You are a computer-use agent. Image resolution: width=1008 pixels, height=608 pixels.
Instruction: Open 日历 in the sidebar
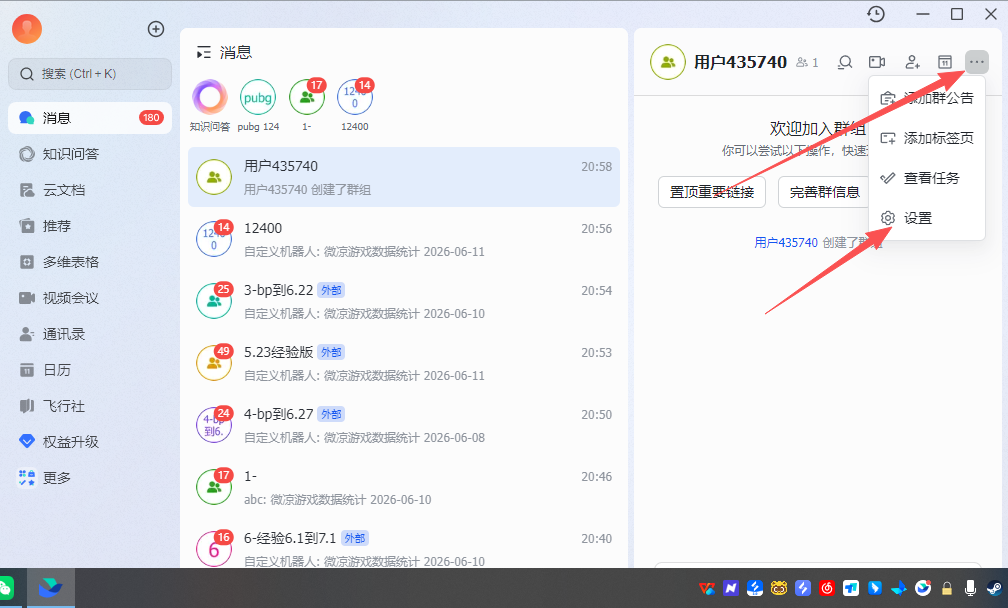click(x=90, y=370)
